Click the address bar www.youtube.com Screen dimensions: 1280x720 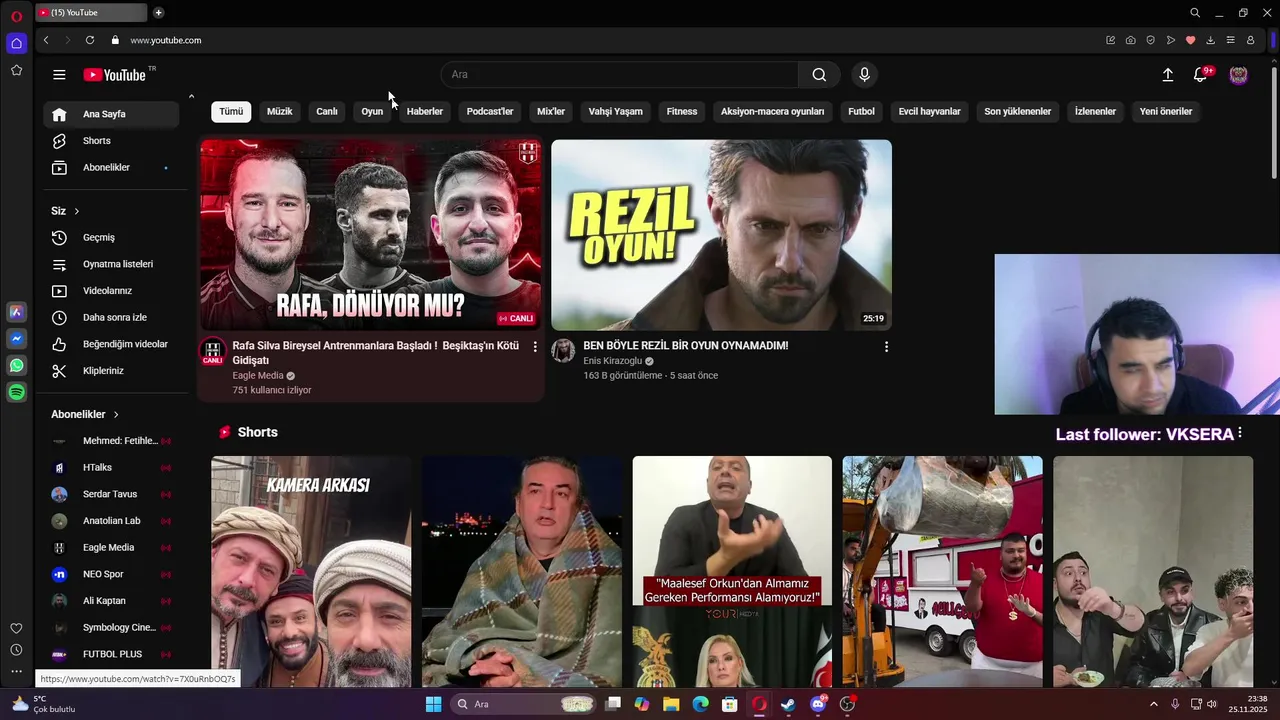pos(165,40)
